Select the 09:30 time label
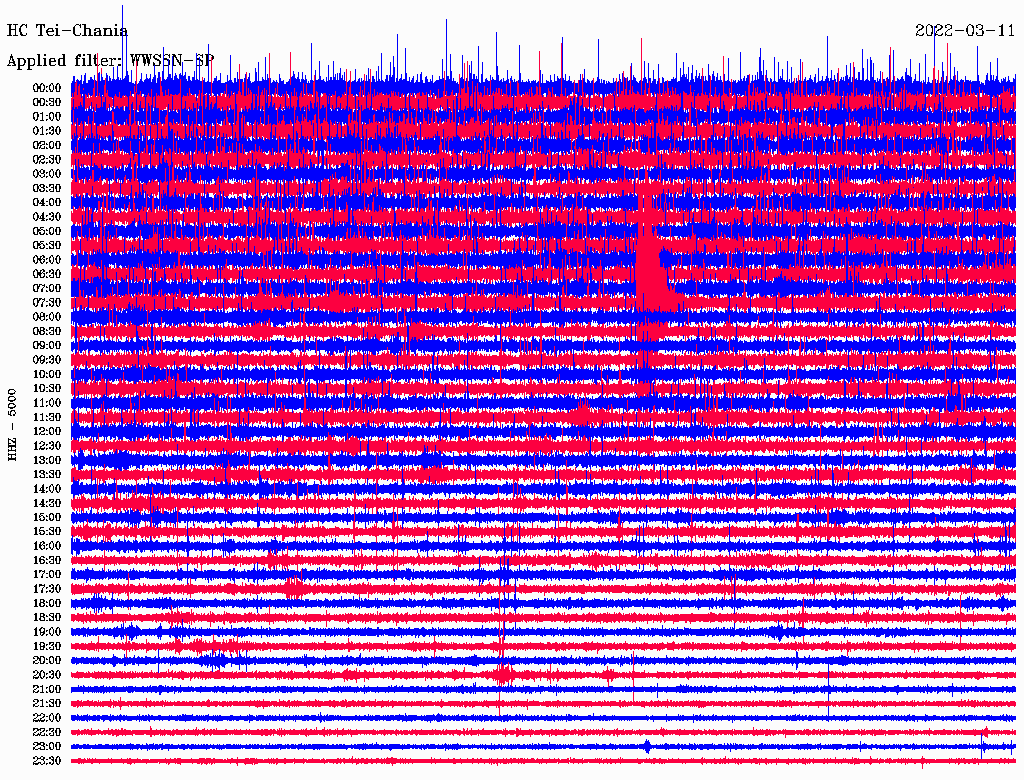 point(47,360)
